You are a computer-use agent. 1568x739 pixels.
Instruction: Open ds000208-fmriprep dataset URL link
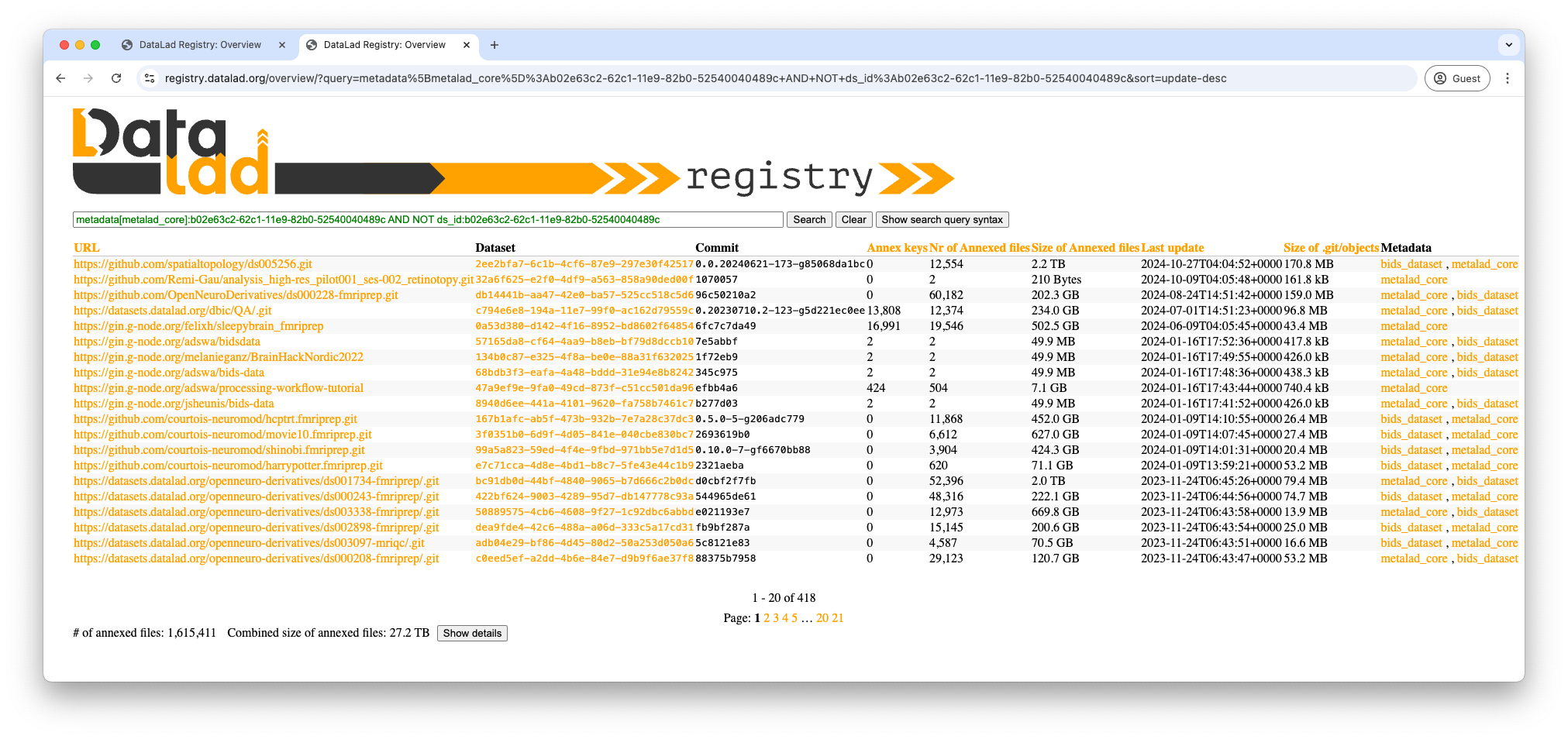click(x=257, y=559)
